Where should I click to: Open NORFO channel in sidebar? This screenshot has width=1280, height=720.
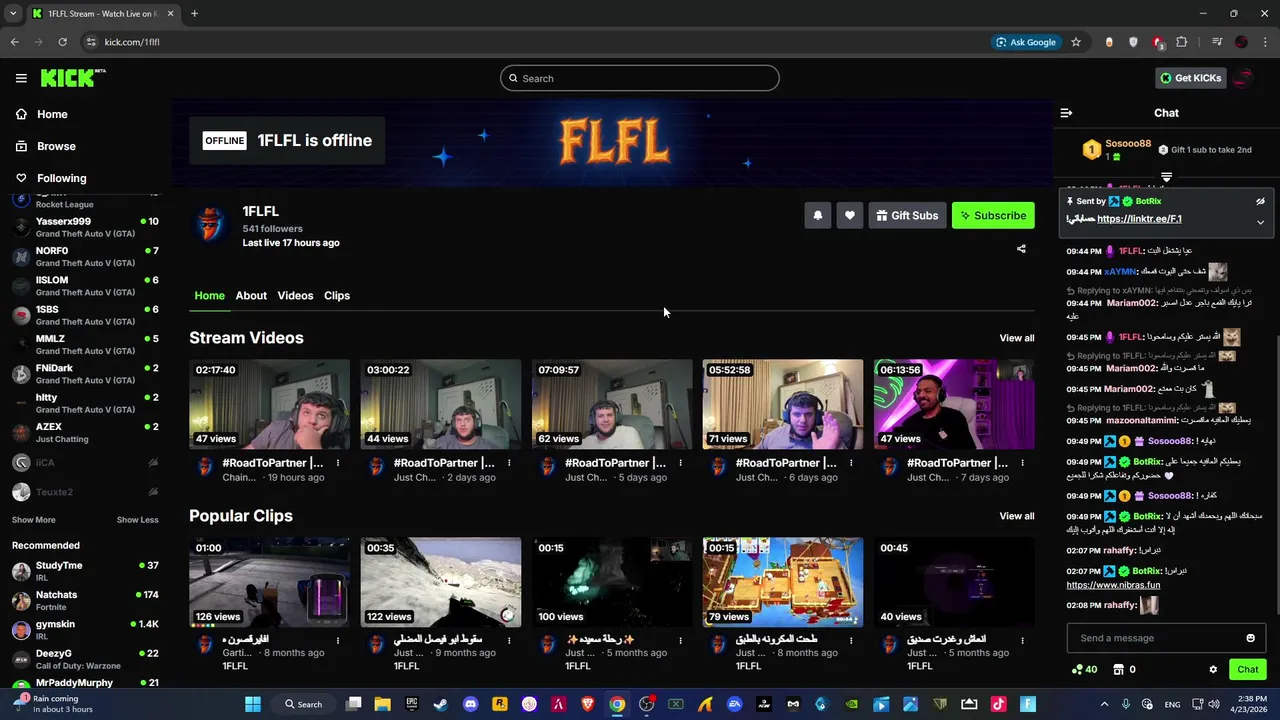tap(85, 256)
